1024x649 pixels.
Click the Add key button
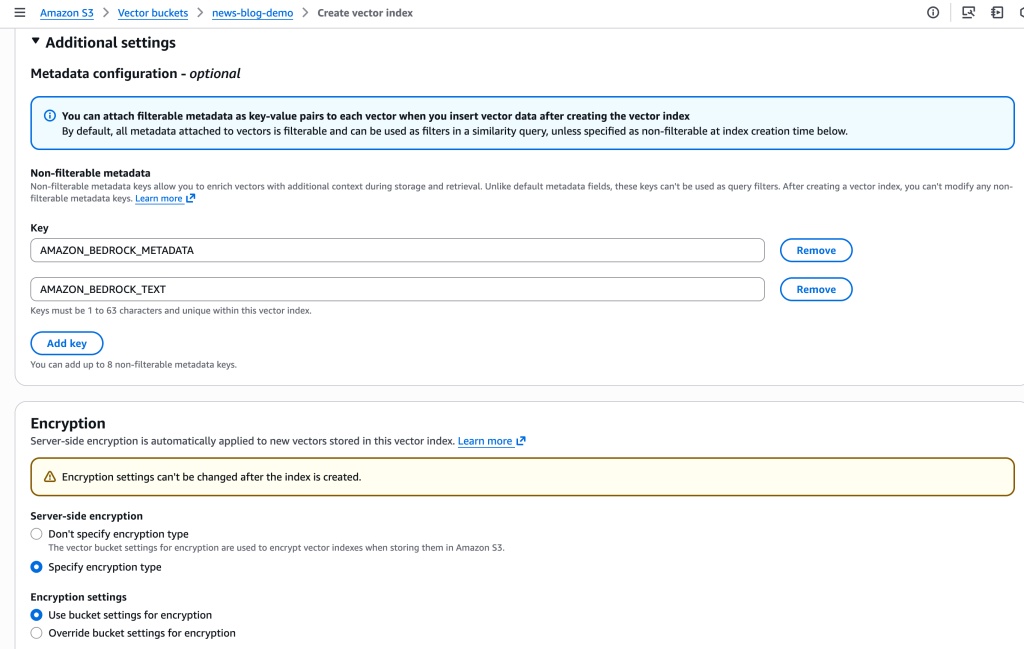(x=67, y=343)
